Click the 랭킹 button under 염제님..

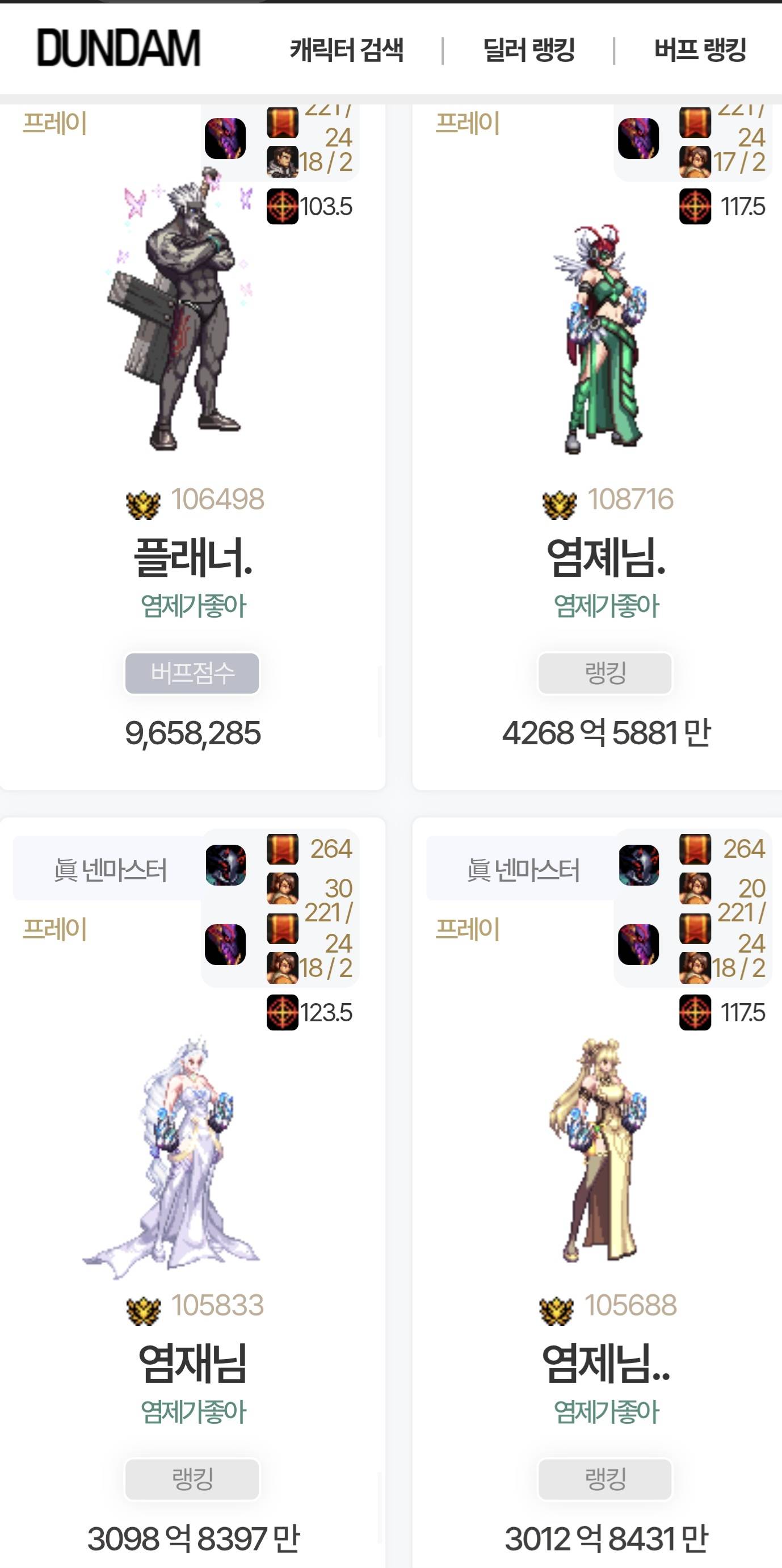pos(606,1479)
